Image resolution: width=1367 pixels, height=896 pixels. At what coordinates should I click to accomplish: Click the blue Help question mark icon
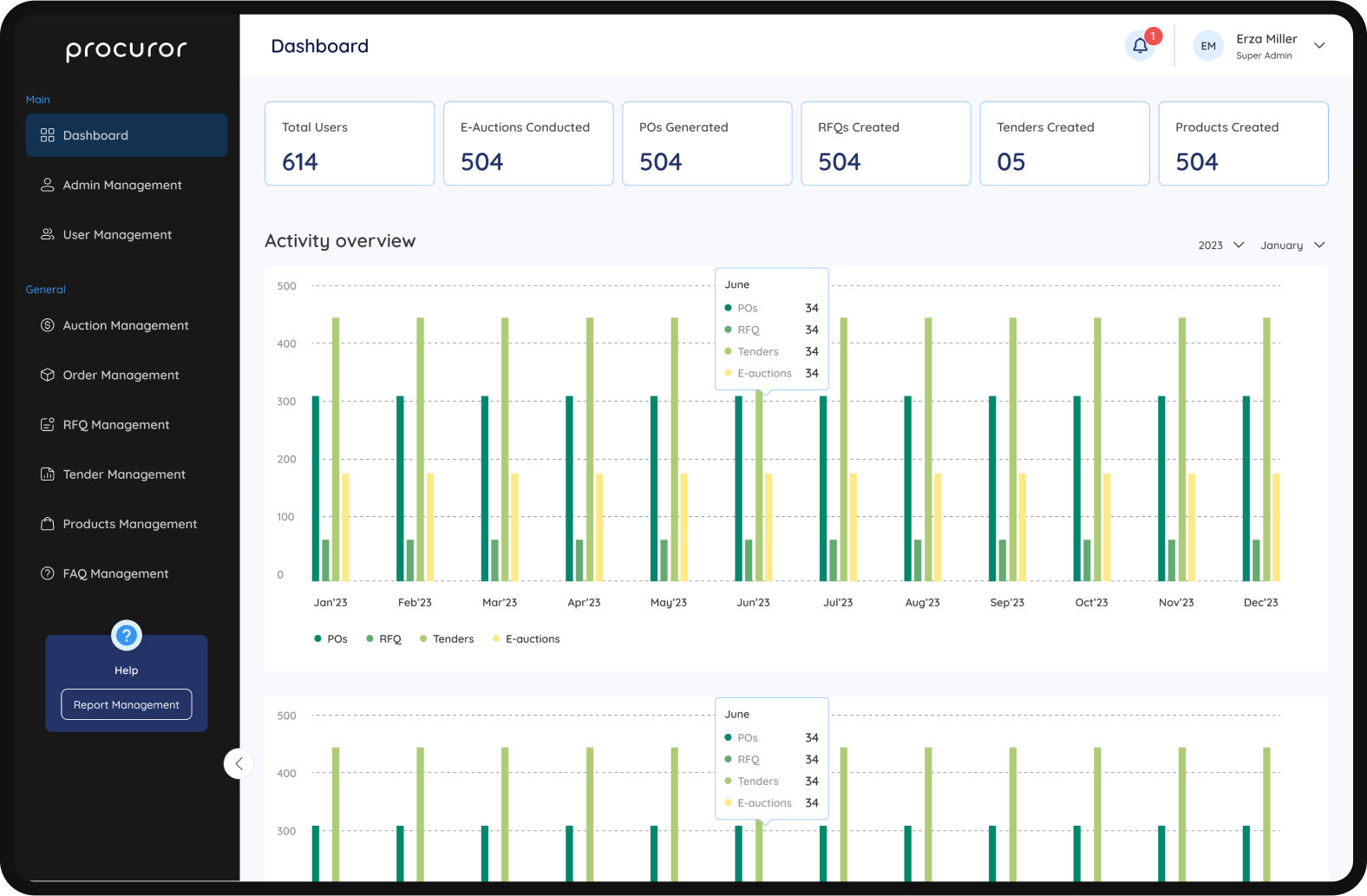pos(127,636)
